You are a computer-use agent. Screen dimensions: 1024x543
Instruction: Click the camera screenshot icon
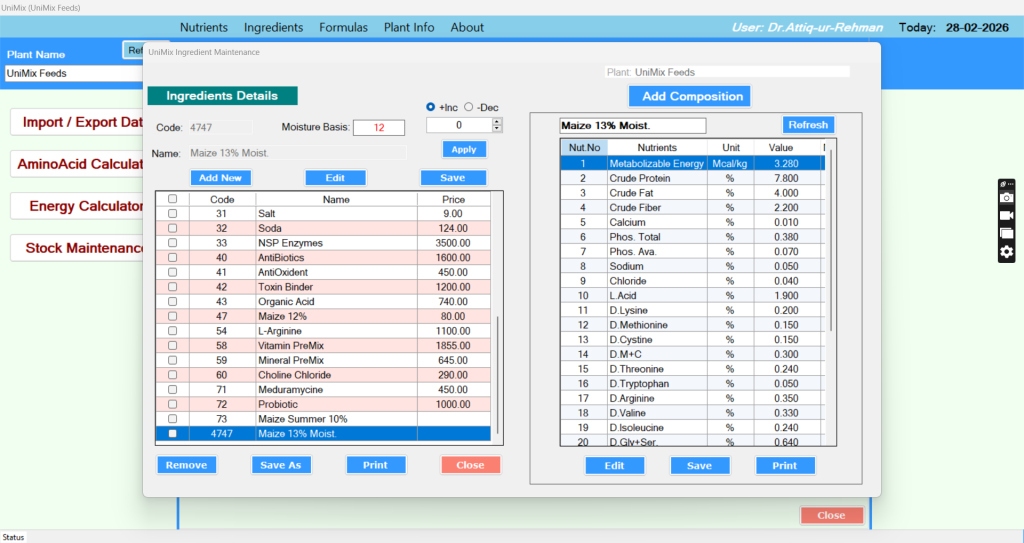pyautogui.click(x=1007, y=198)
